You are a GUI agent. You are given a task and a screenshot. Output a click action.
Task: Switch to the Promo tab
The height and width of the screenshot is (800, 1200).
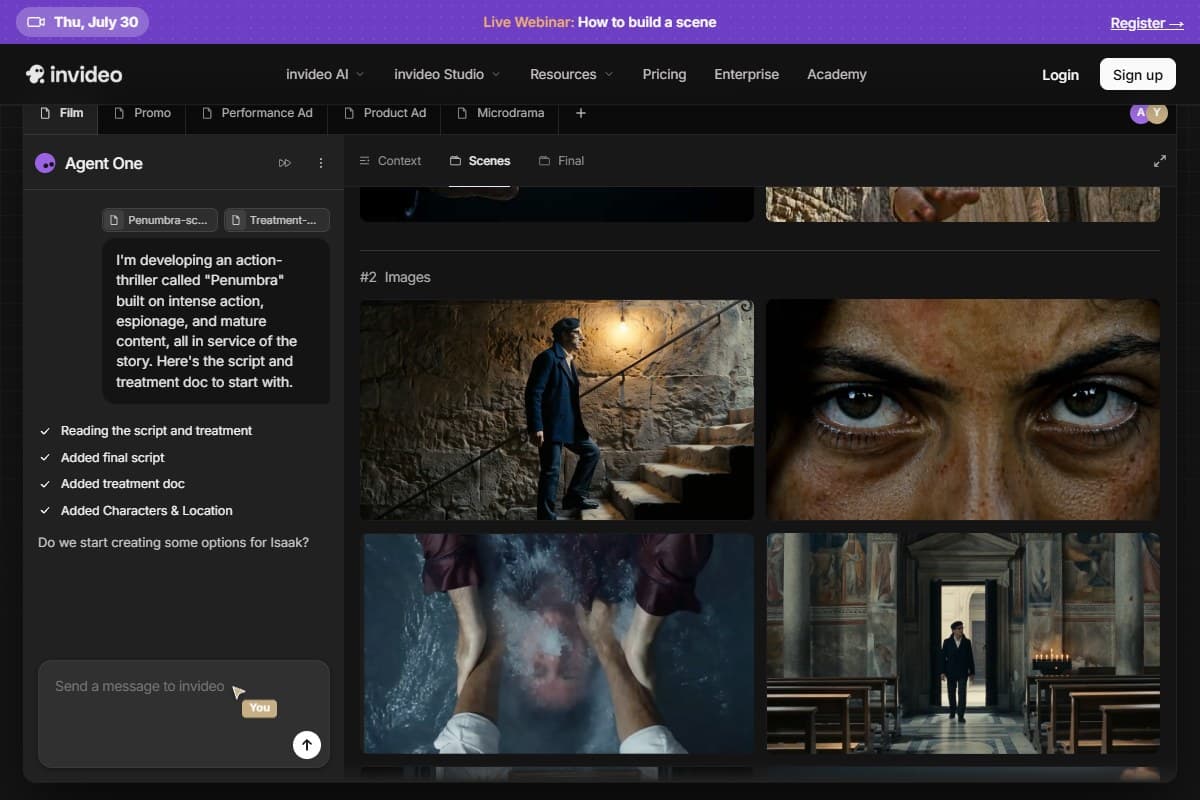click(143, 113)
